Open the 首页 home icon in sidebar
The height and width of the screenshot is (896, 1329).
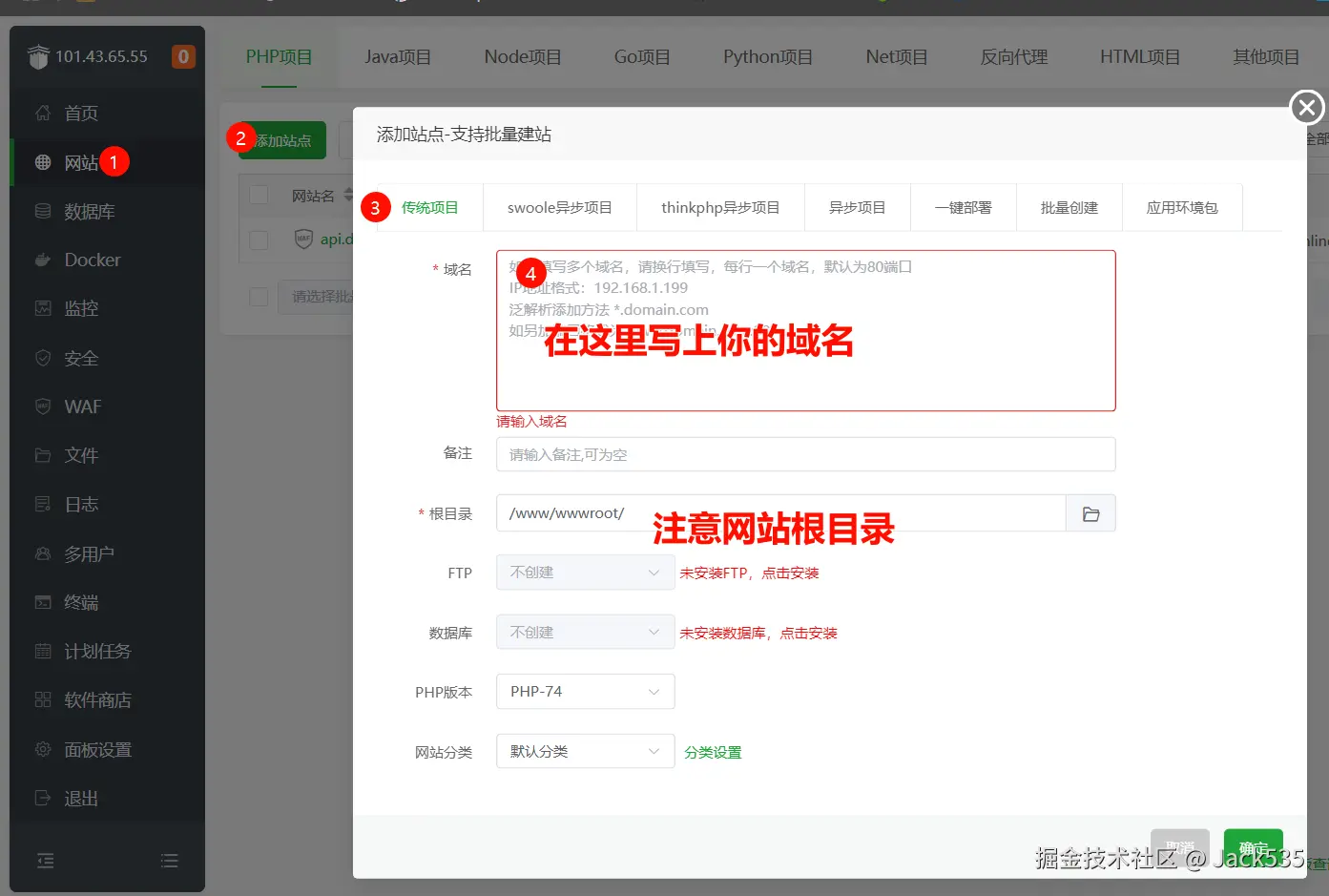point(43,113)
